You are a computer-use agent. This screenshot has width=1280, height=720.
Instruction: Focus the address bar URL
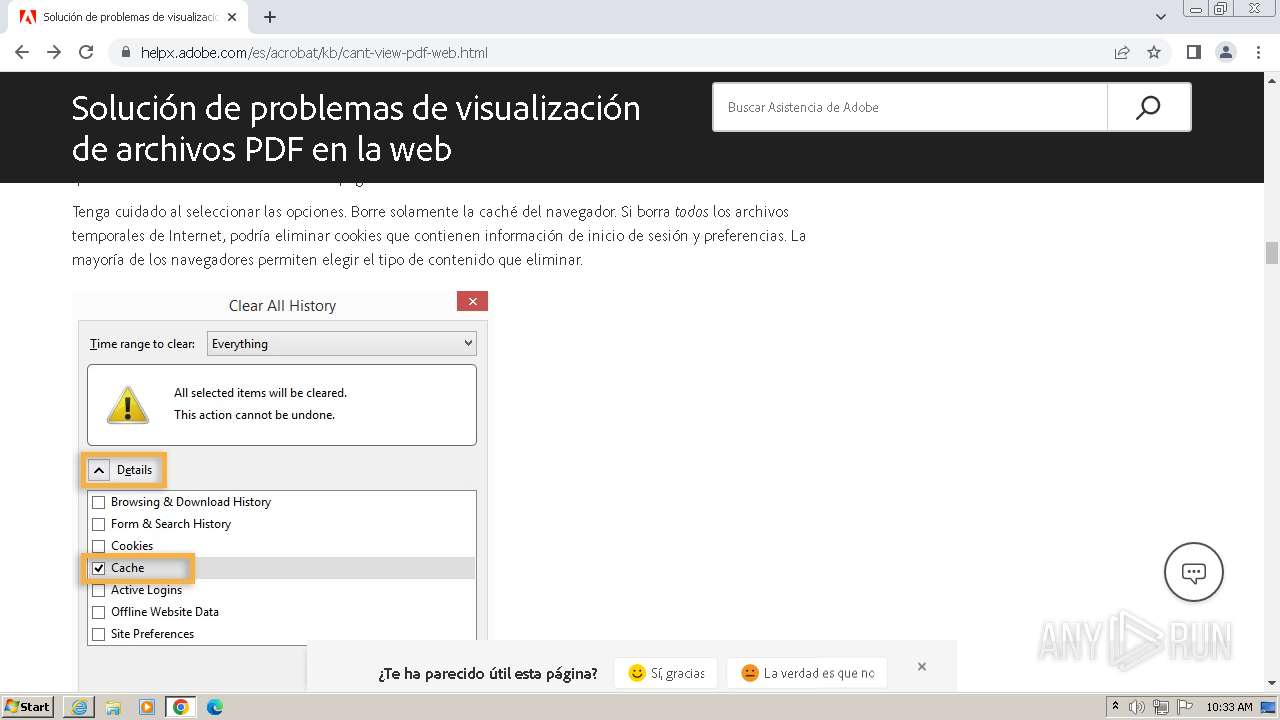[314, 52]
